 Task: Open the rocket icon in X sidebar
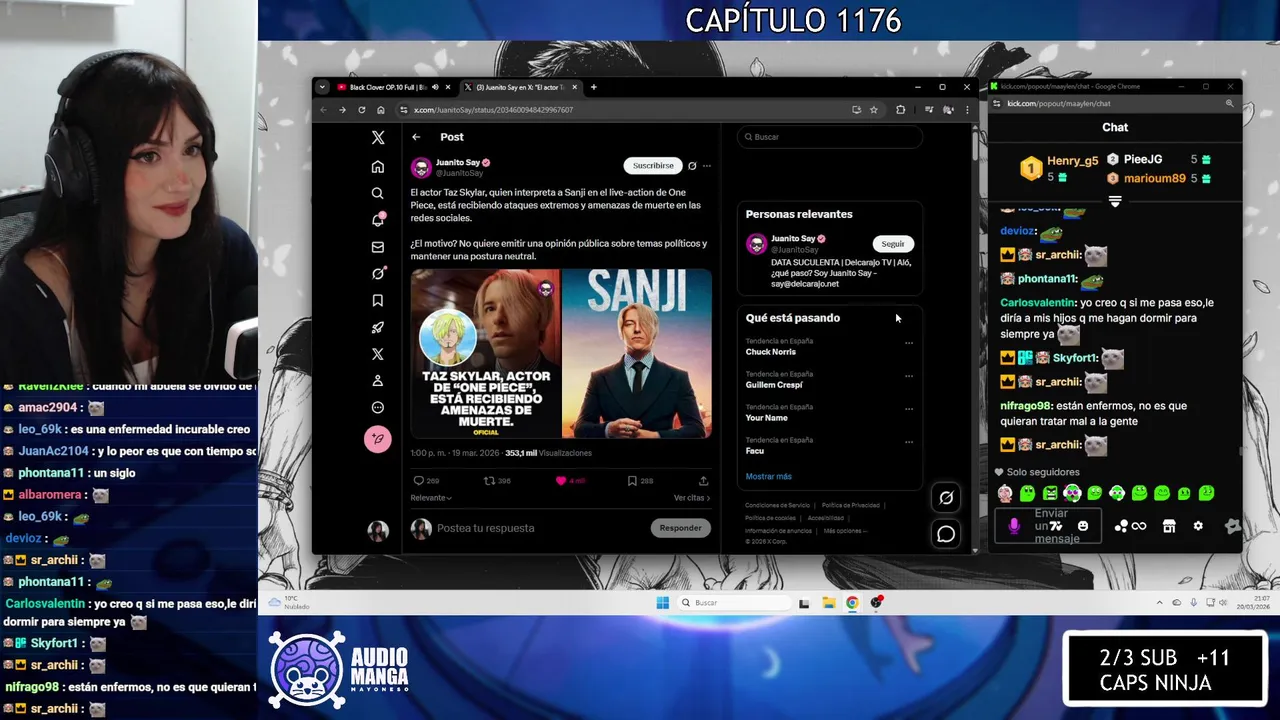tap(378, 327)
